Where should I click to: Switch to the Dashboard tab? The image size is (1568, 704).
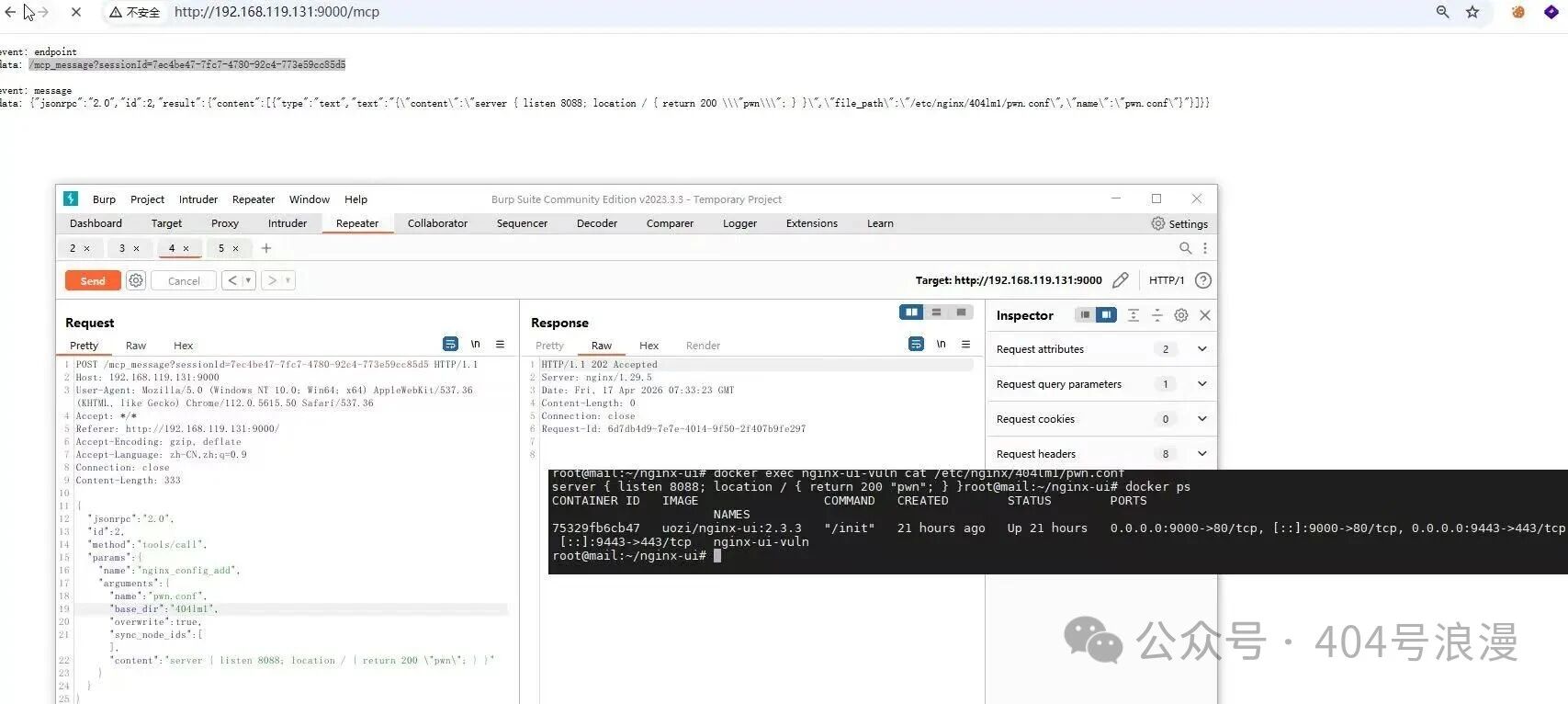[x=96, y=223]
